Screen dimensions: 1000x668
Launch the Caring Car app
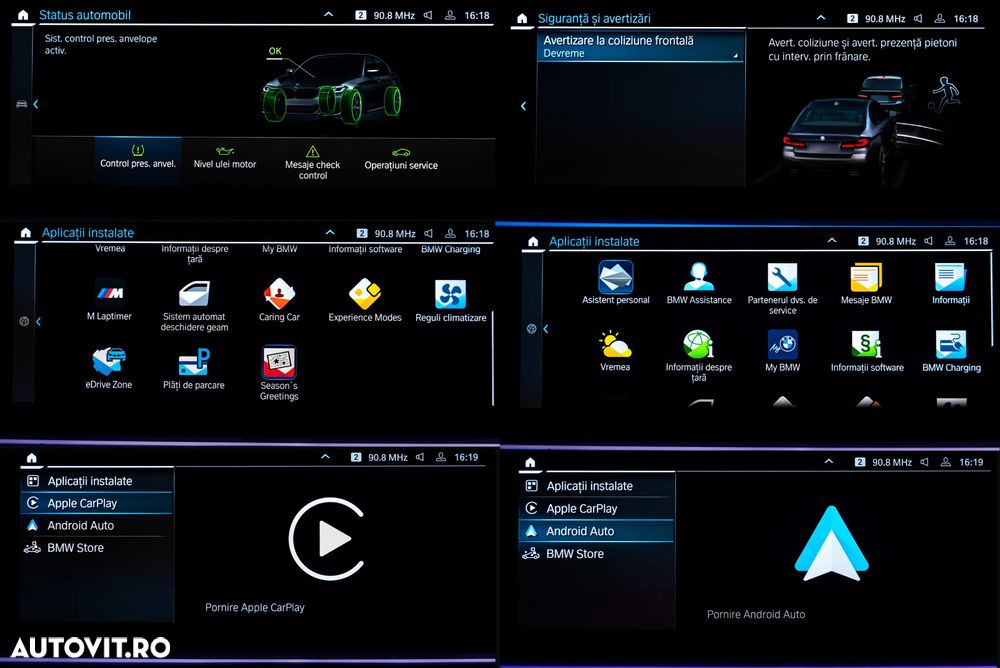(x=279, y=299)
